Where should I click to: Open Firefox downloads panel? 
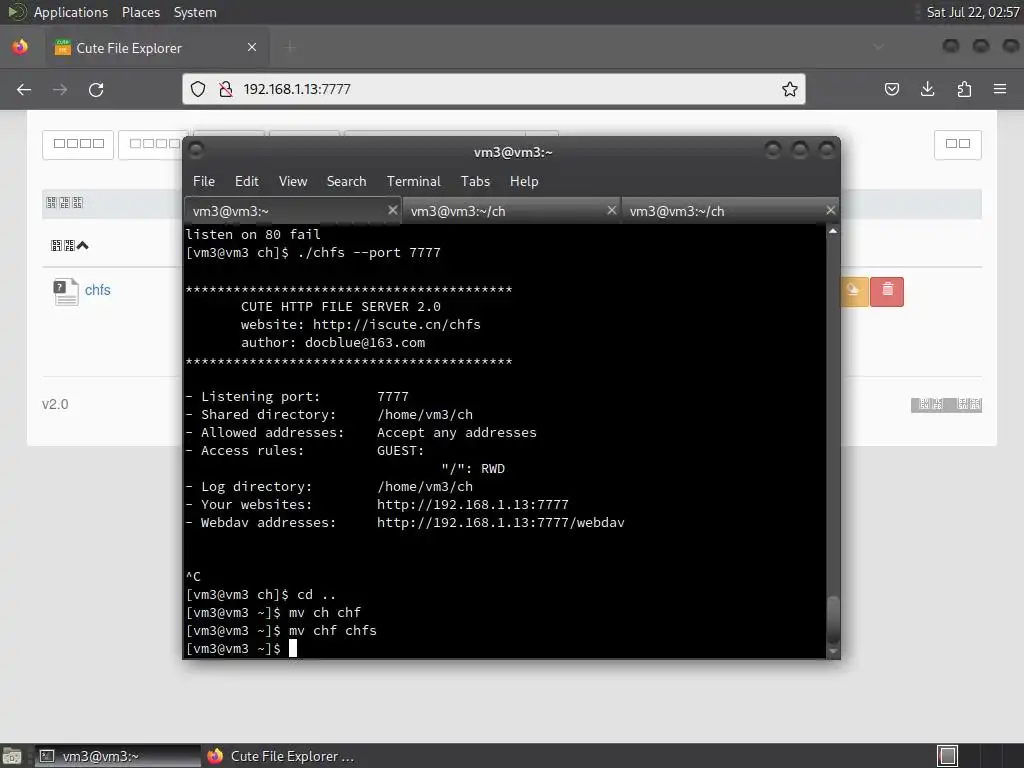pos(927,89)
